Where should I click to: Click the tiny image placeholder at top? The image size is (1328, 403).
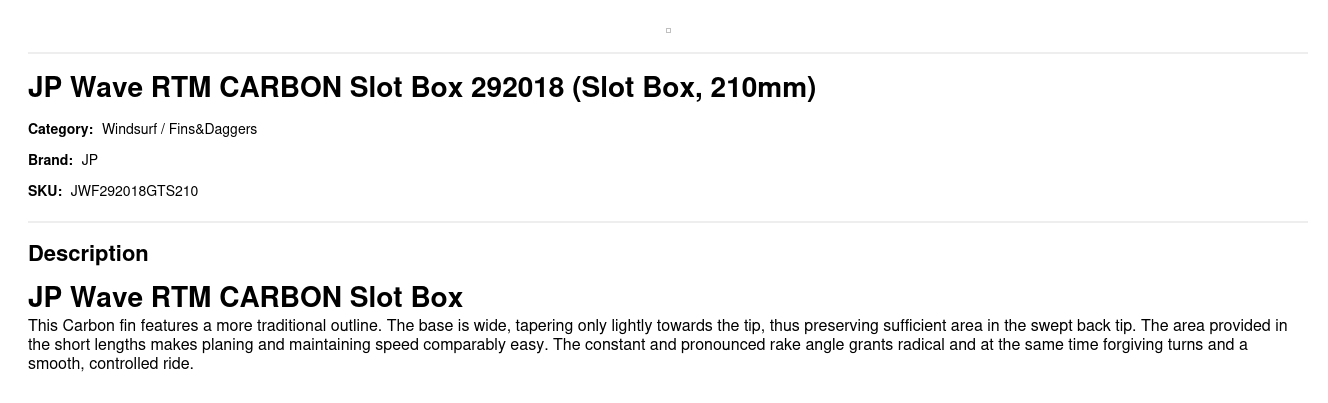[x=668, y=30]
